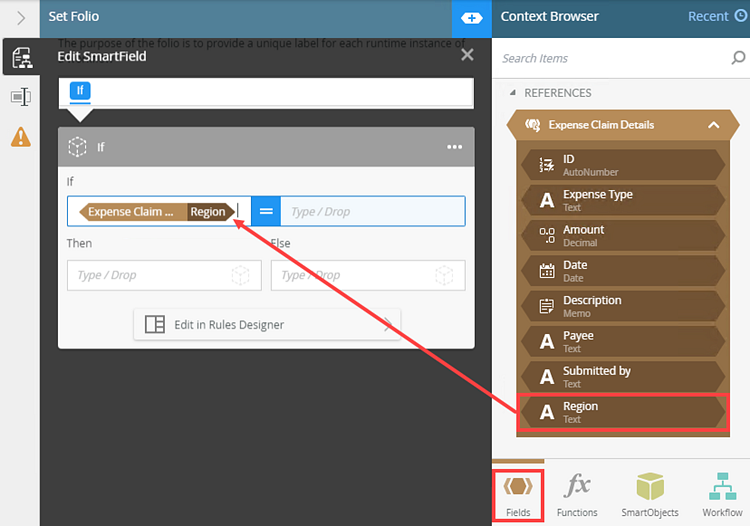Screen dimensions: 750x526
Task: Select the ID AutoNumber field
Action: (623, 165)
